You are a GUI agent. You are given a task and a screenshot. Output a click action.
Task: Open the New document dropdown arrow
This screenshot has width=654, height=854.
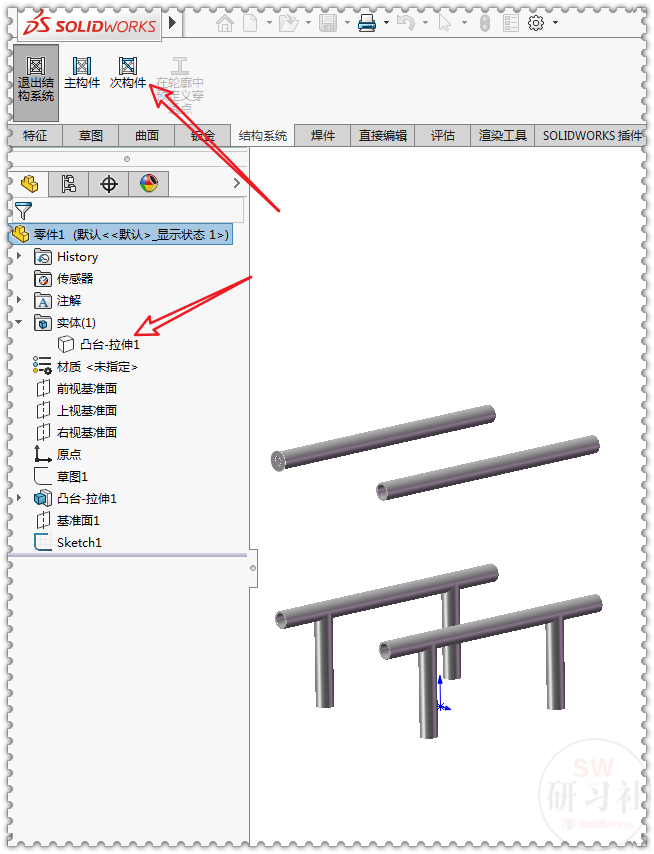coord(269,23)
